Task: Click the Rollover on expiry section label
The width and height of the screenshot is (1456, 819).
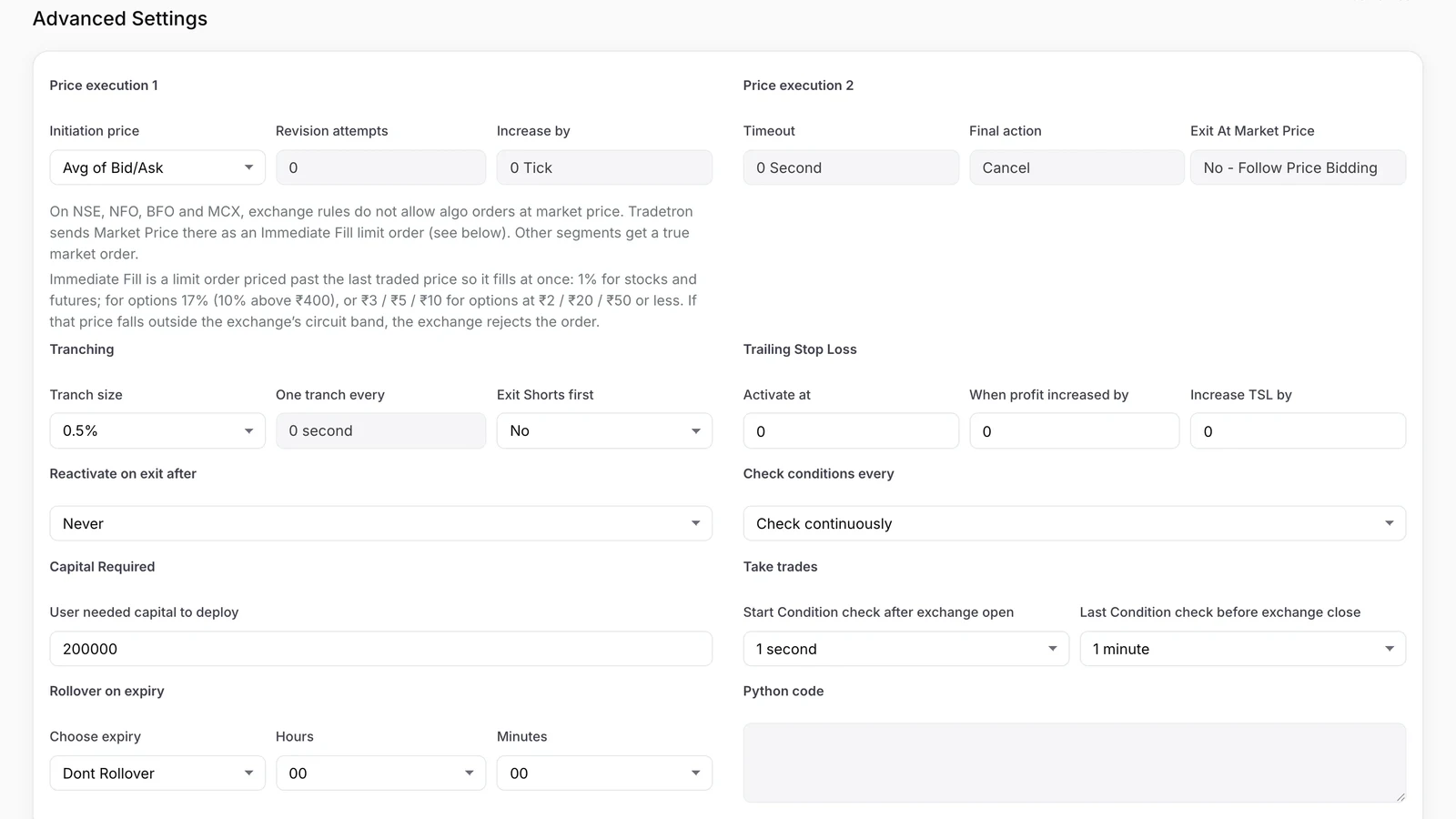Action: point(106,692)
